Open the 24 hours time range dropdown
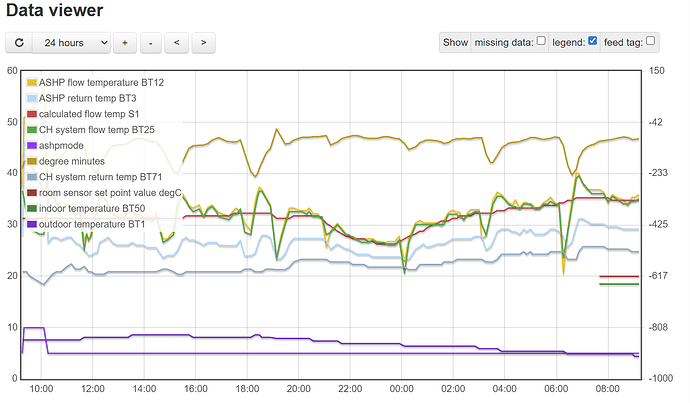Image resolution: width=690 pixels, height=403 pixels. [x=71, y=43]
